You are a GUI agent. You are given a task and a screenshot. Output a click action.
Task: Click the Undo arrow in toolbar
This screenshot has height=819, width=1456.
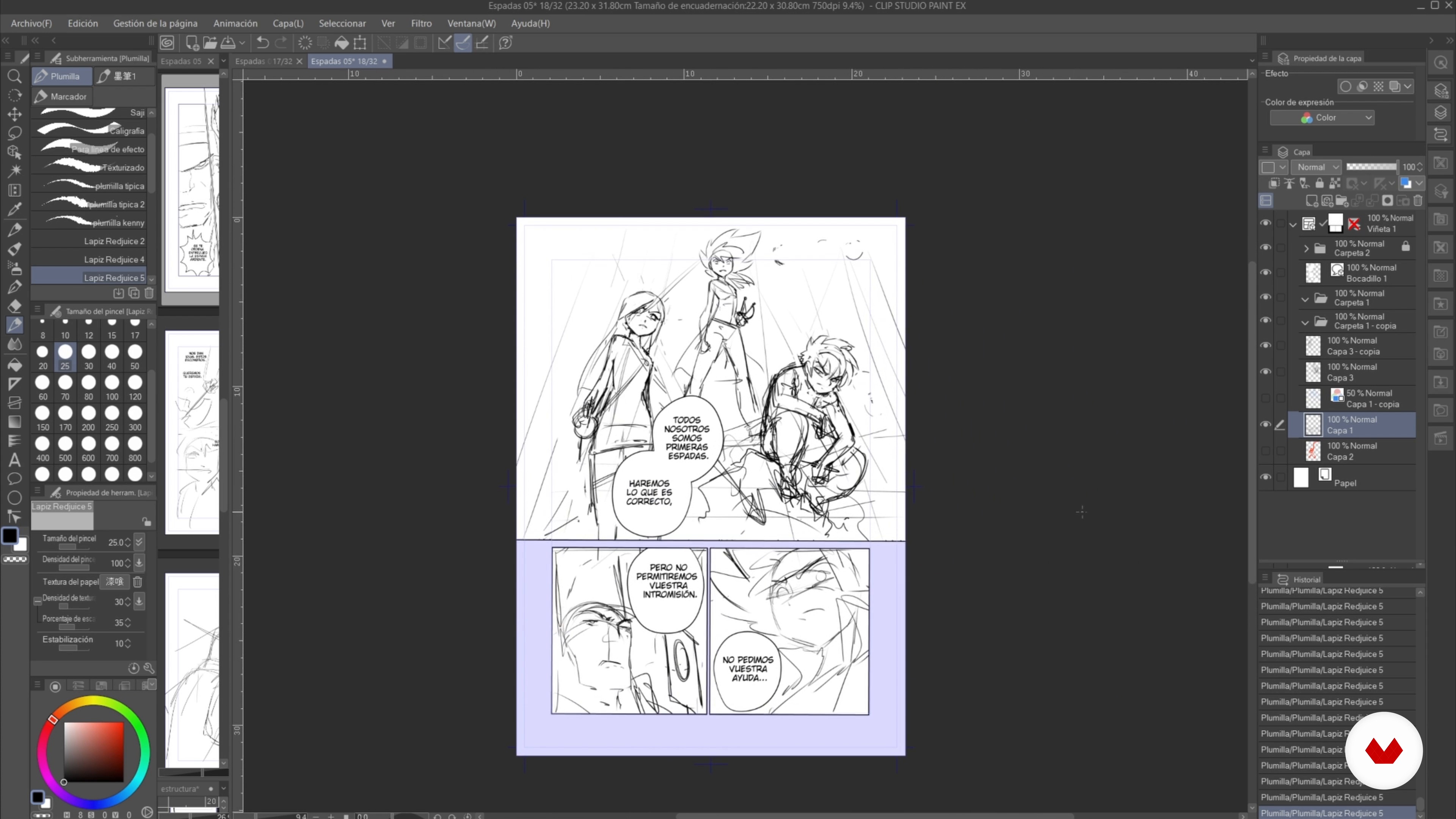262,42
